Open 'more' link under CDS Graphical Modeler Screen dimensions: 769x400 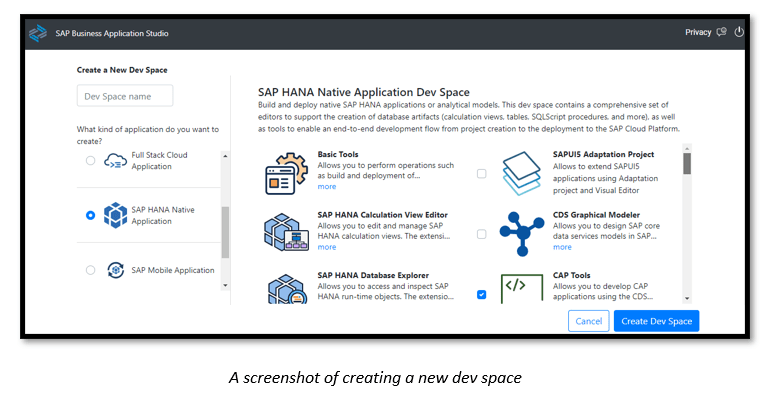point(562,247)
